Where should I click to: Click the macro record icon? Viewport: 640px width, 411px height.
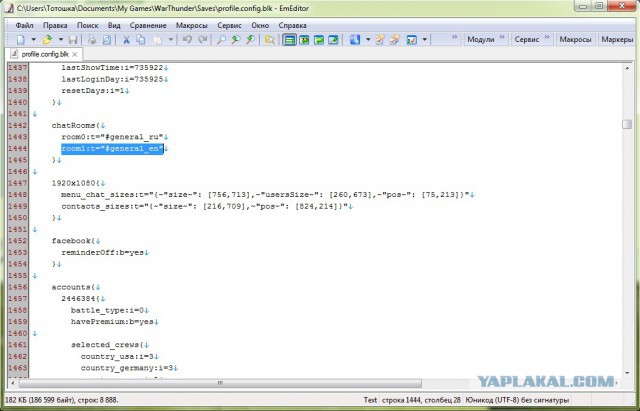380,40
